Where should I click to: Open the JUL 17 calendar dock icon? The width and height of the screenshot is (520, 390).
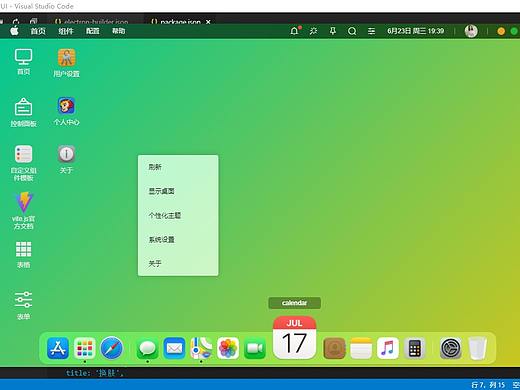click(x=294, y=337)
